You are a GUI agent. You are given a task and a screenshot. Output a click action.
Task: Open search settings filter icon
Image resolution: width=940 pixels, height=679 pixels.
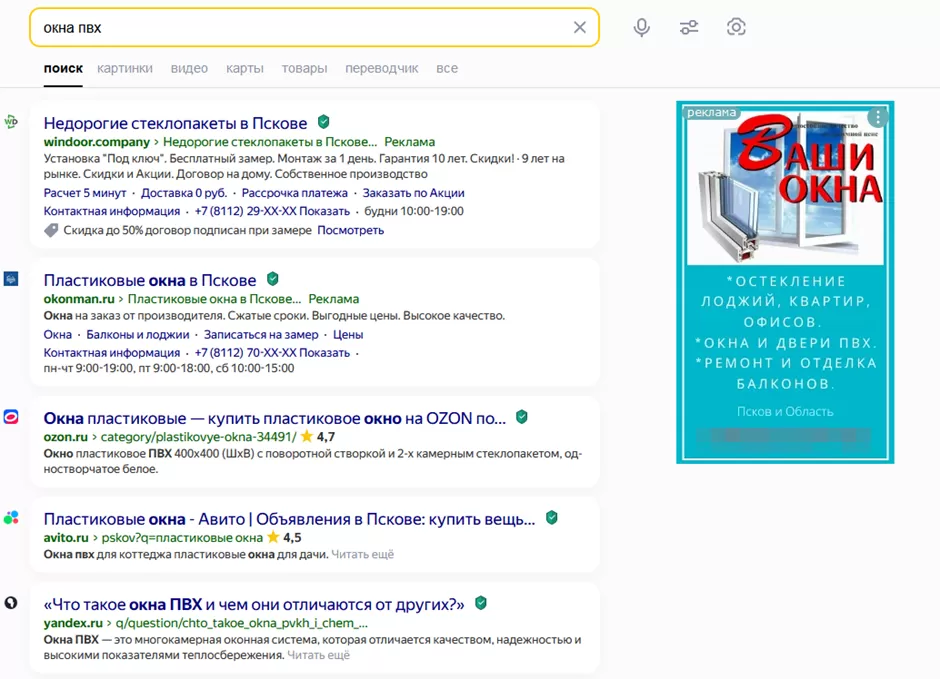click(x=689, y=27)
